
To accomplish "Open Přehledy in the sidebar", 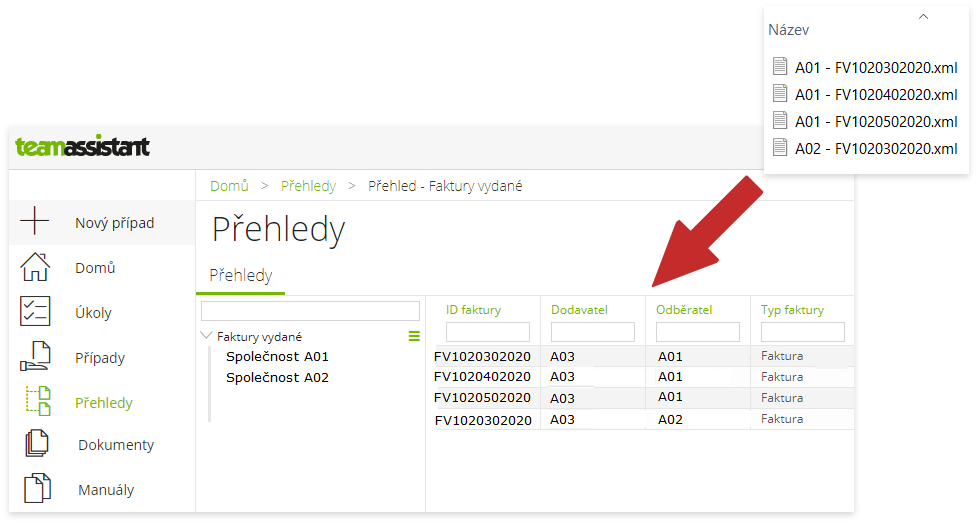I will (104, 403).
